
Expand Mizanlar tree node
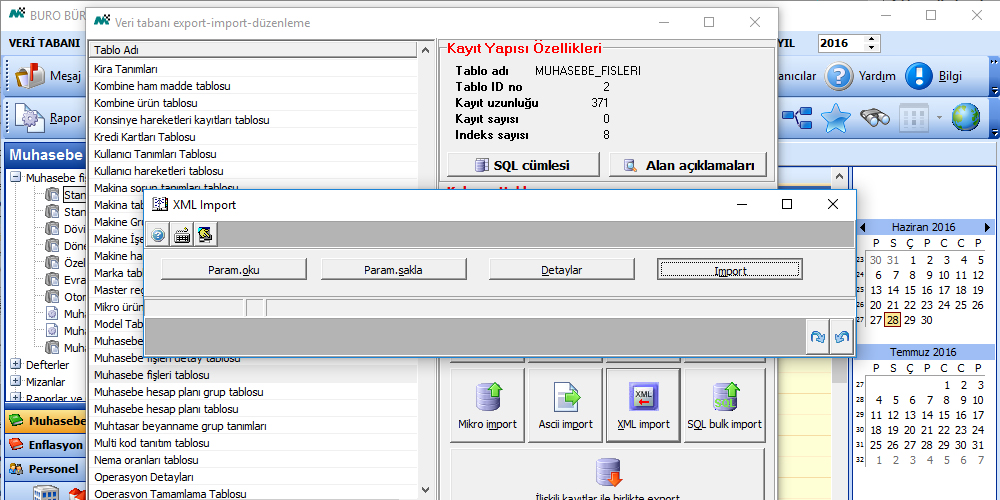[x=15, y=382]
